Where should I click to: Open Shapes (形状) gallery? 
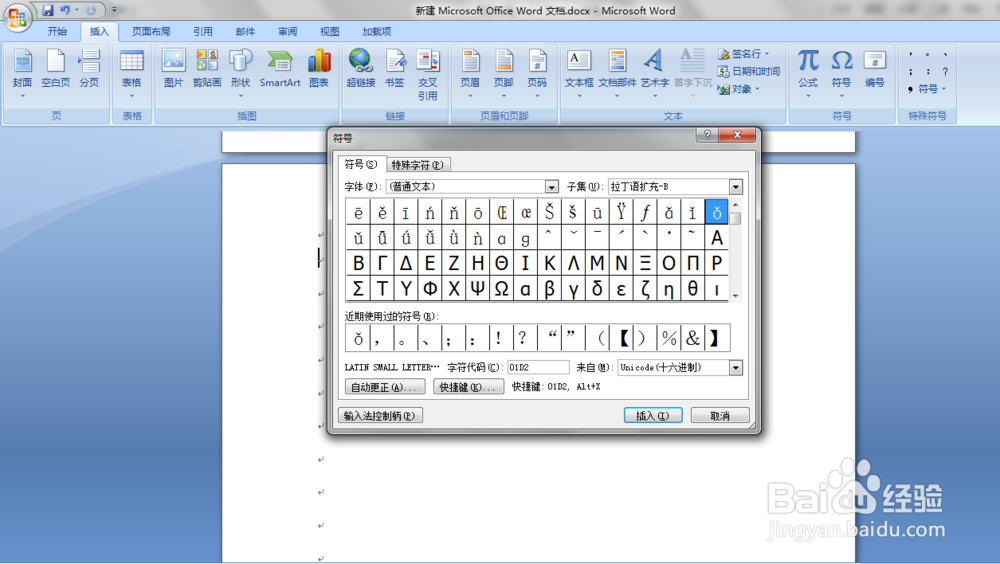click(x=240, y=73)
